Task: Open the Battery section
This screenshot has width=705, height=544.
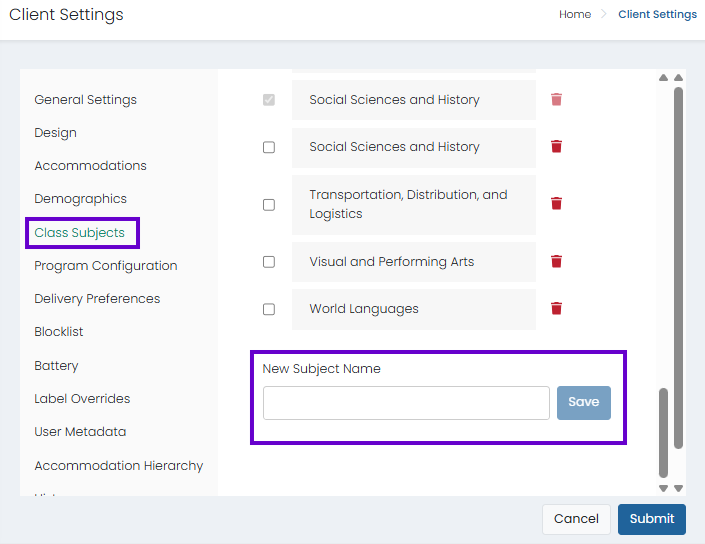Action: [56, 366]
